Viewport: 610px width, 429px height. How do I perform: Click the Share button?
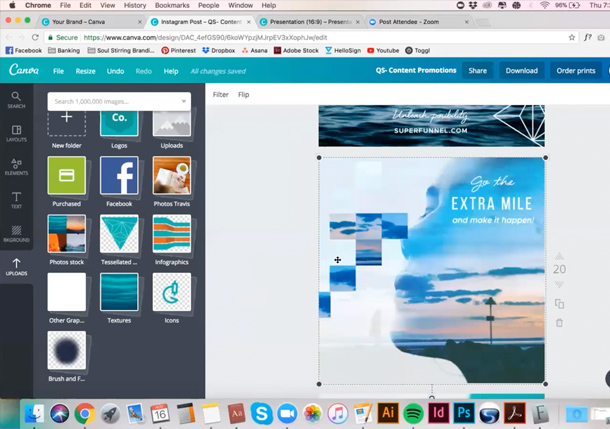[x=478, y=71]
